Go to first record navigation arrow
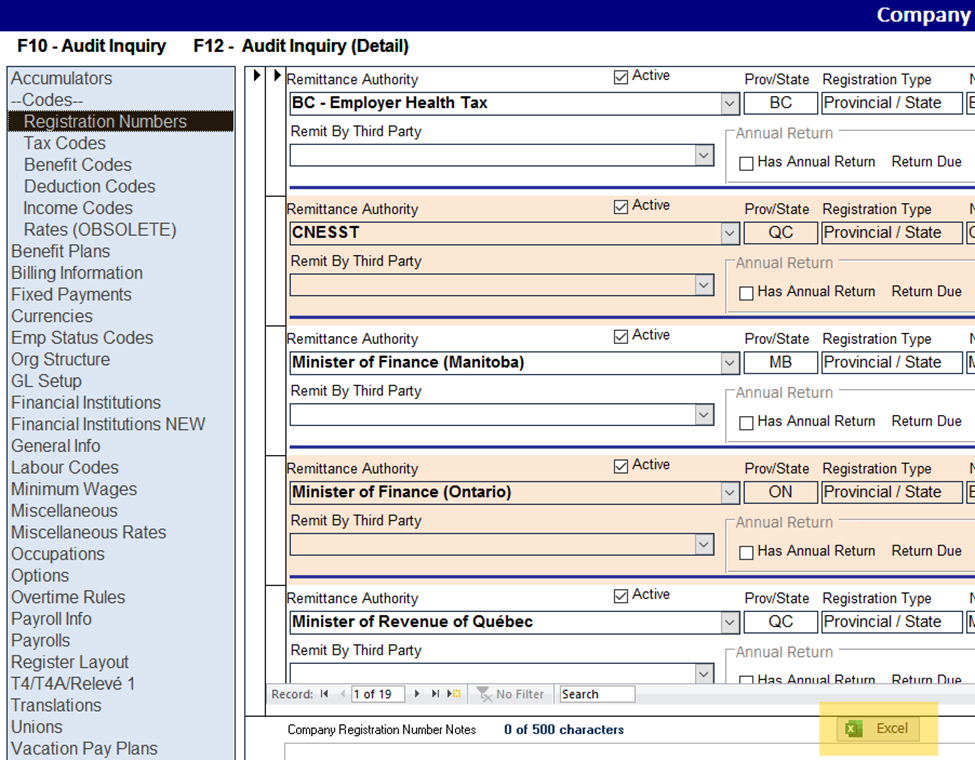 point(324,694)
